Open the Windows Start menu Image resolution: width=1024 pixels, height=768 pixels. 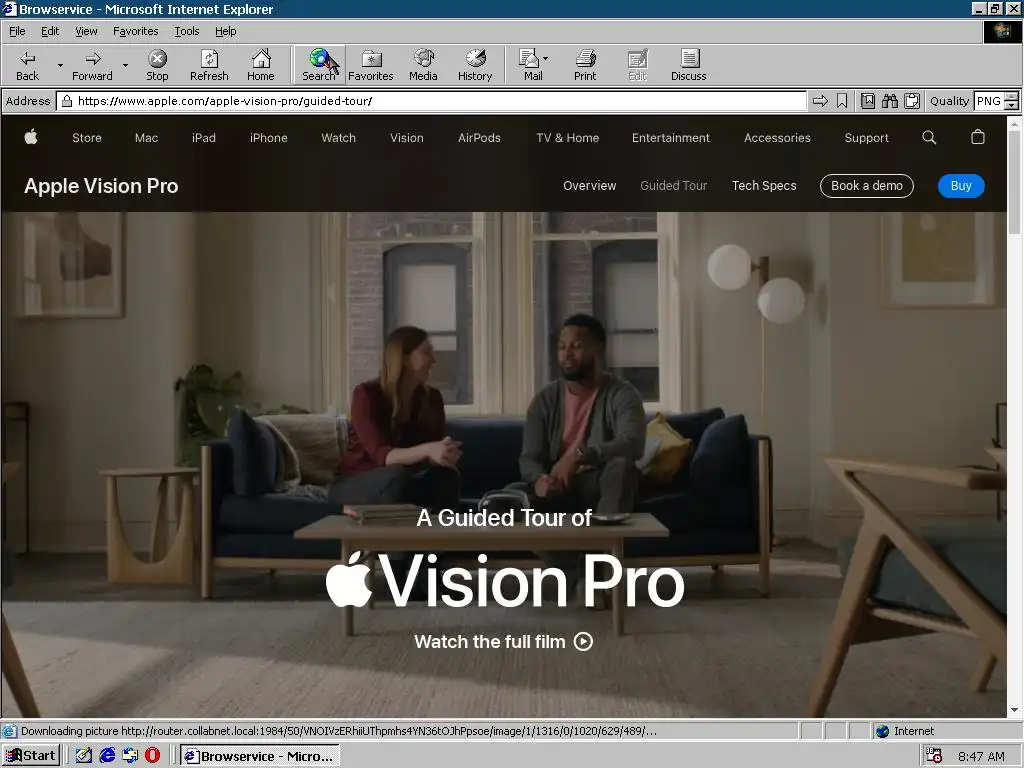[31, 756]
